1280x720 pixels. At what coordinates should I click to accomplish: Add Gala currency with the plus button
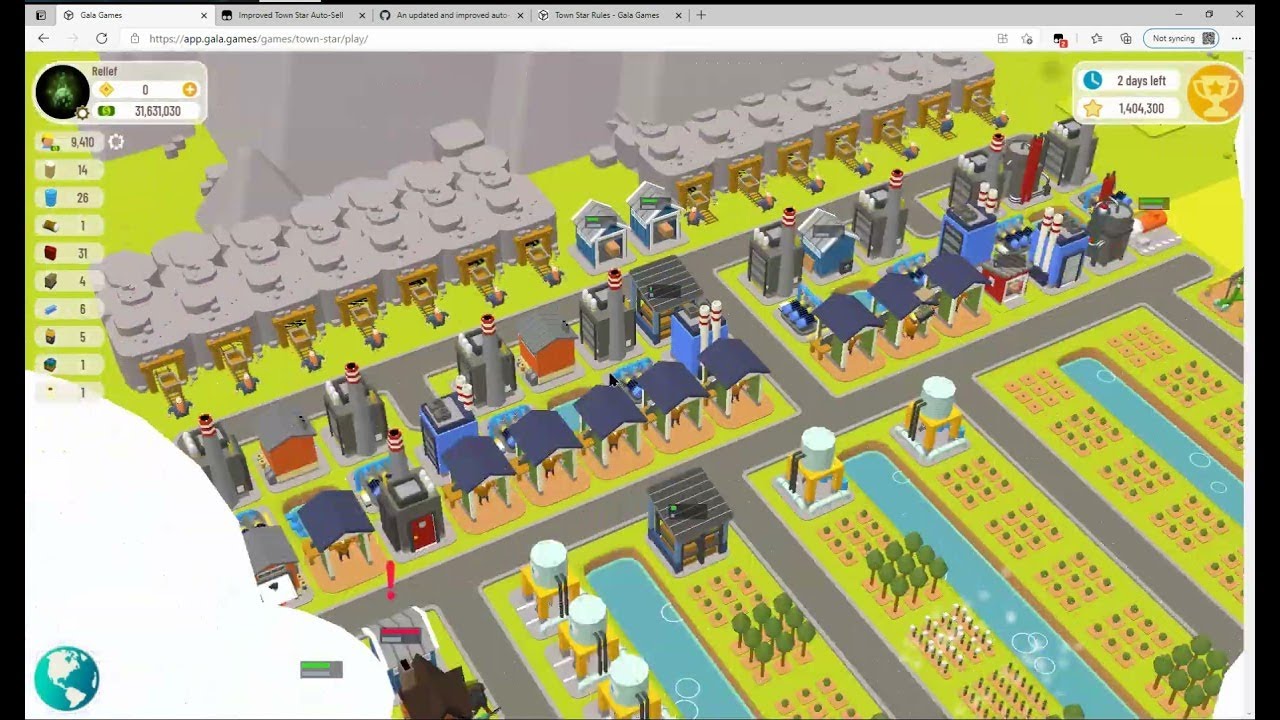(189, 90)
